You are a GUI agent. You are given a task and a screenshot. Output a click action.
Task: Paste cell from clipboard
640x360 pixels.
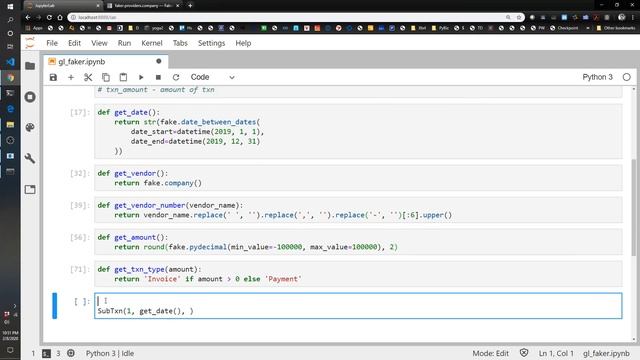[x=123, y=77]
